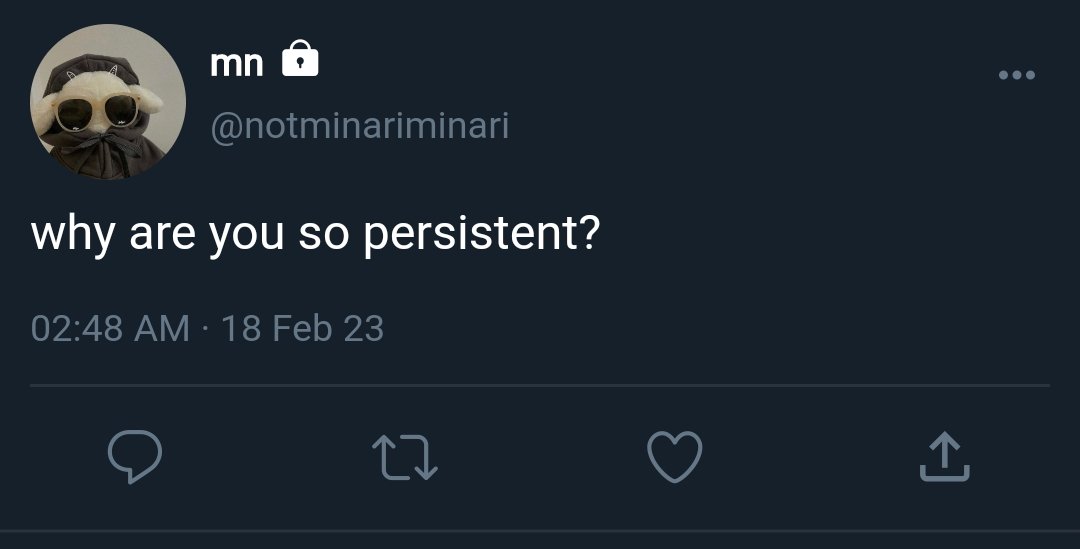Viewport: 1080px width, 549px height.
Task: Click the dot separator between time and date
Action: (205, 328)
